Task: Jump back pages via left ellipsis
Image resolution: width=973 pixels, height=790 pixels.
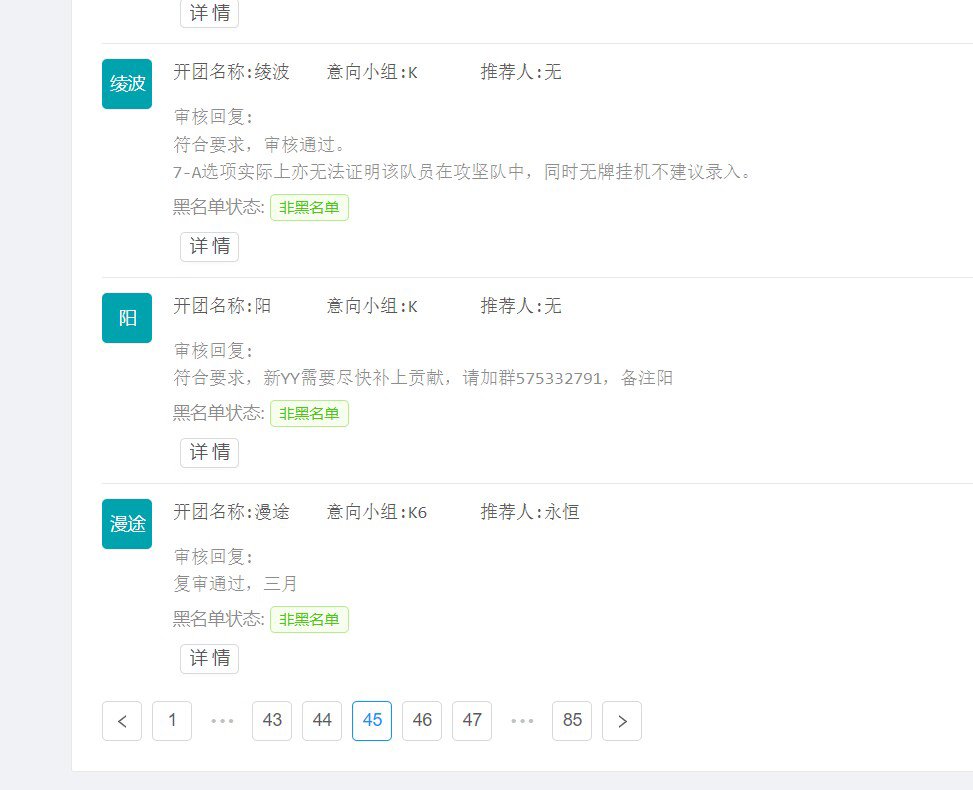Action: pyautogui.click(x=222, y=721)
